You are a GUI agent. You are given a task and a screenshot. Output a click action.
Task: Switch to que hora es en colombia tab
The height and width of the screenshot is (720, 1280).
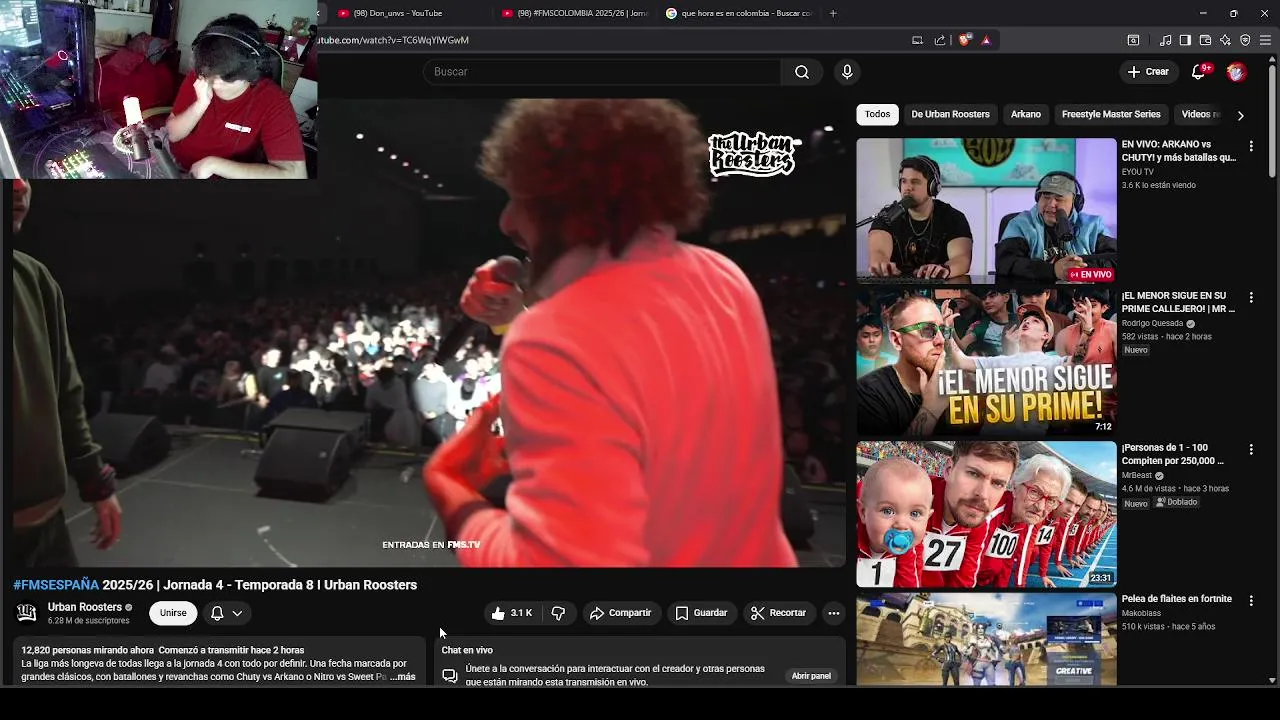(x=738, y=13)
